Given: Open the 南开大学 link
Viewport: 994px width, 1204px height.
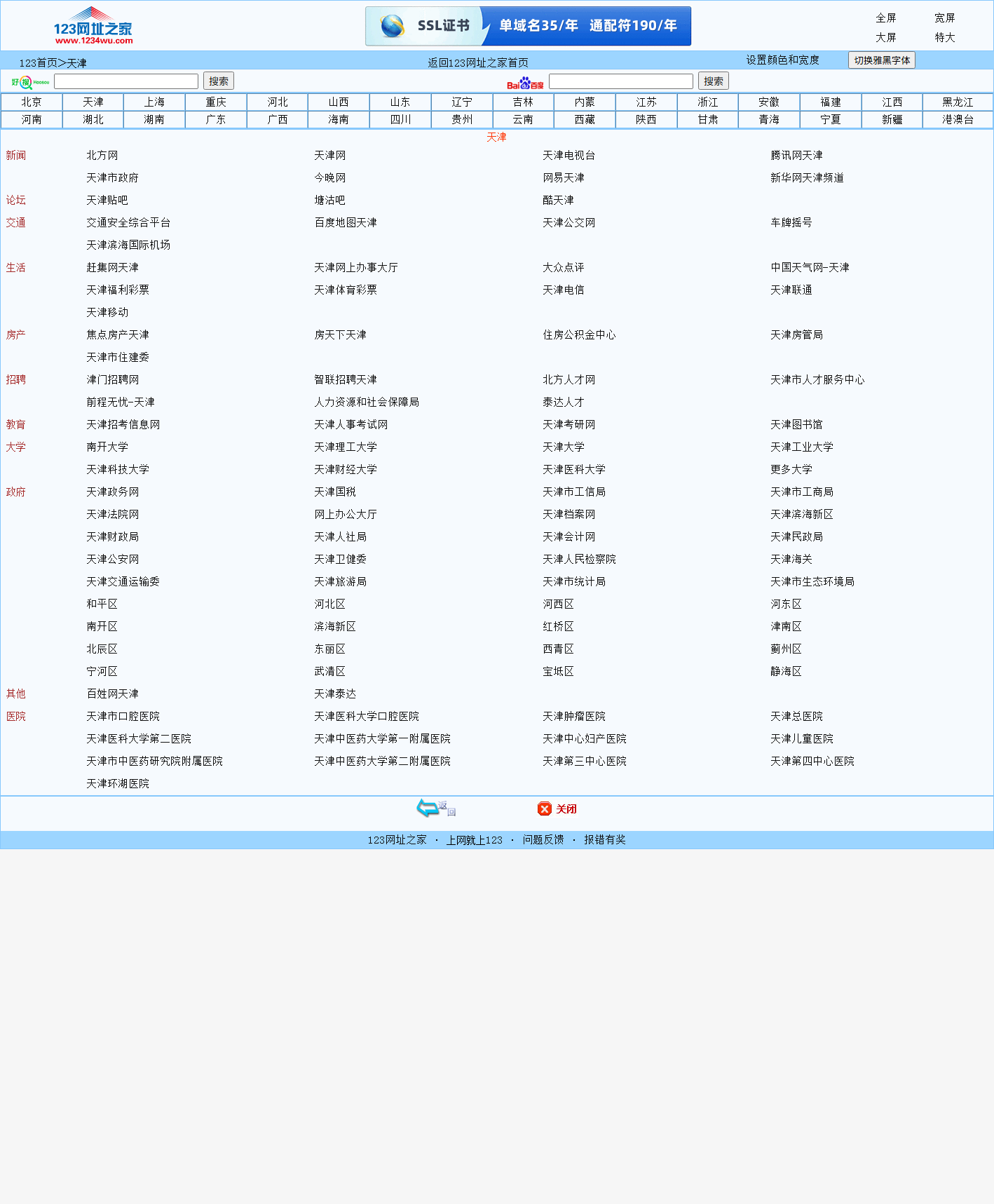Looking at the screenshot, I should [107, 447].
